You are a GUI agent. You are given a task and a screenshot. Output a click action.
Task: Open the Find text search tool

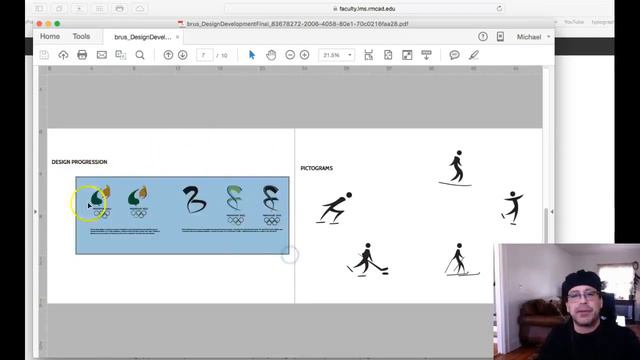click(x=140, y=55)
